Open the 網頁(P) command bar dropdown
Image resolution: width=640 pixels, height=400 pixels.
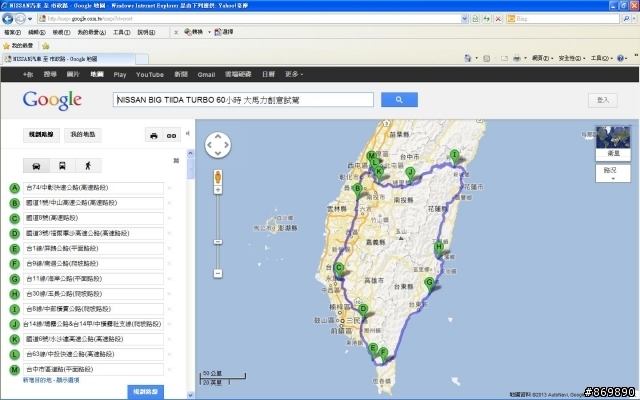[x=542, y=58]
